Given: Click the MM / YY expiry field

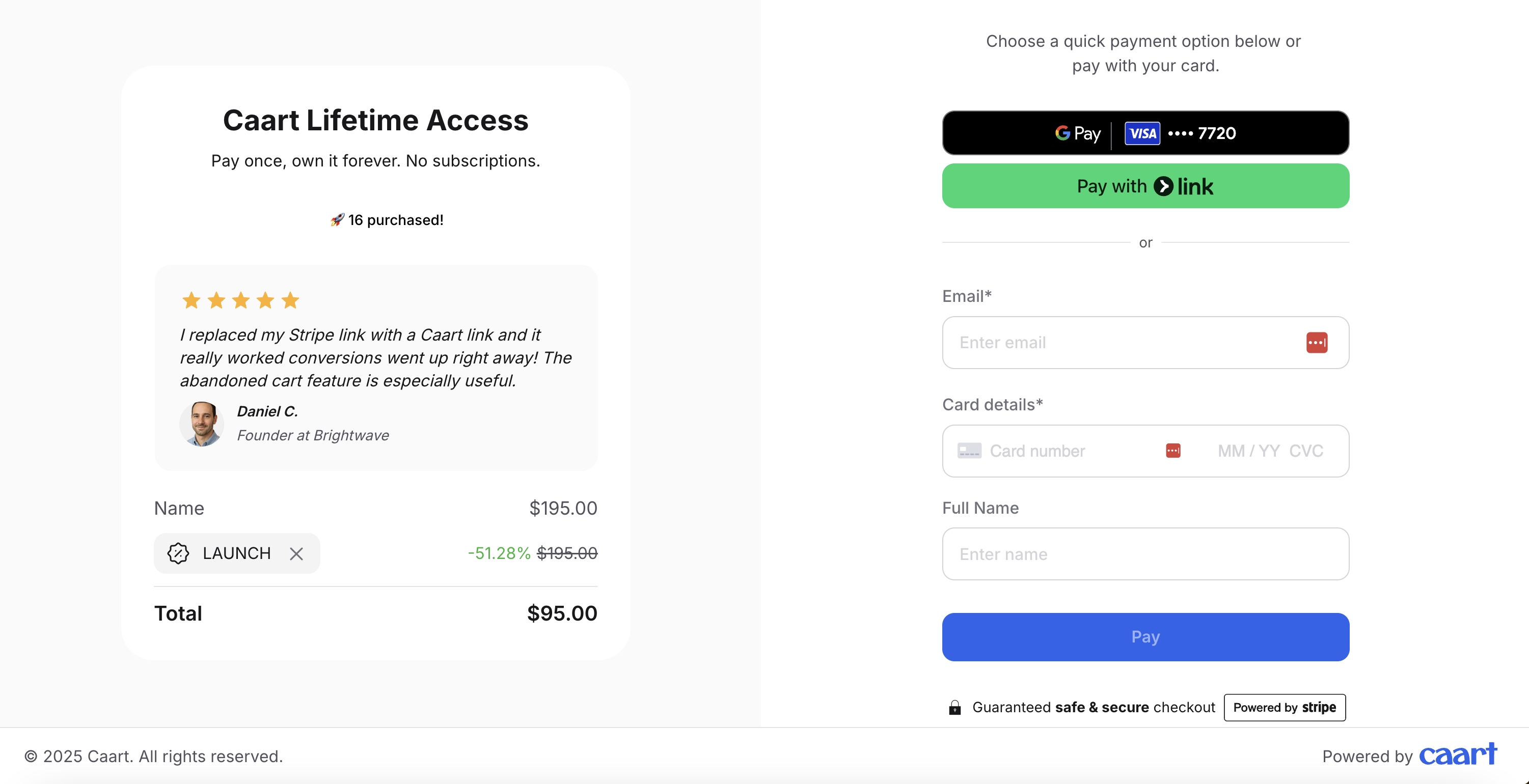Looking at the screenshot, I should [1248, 451].
